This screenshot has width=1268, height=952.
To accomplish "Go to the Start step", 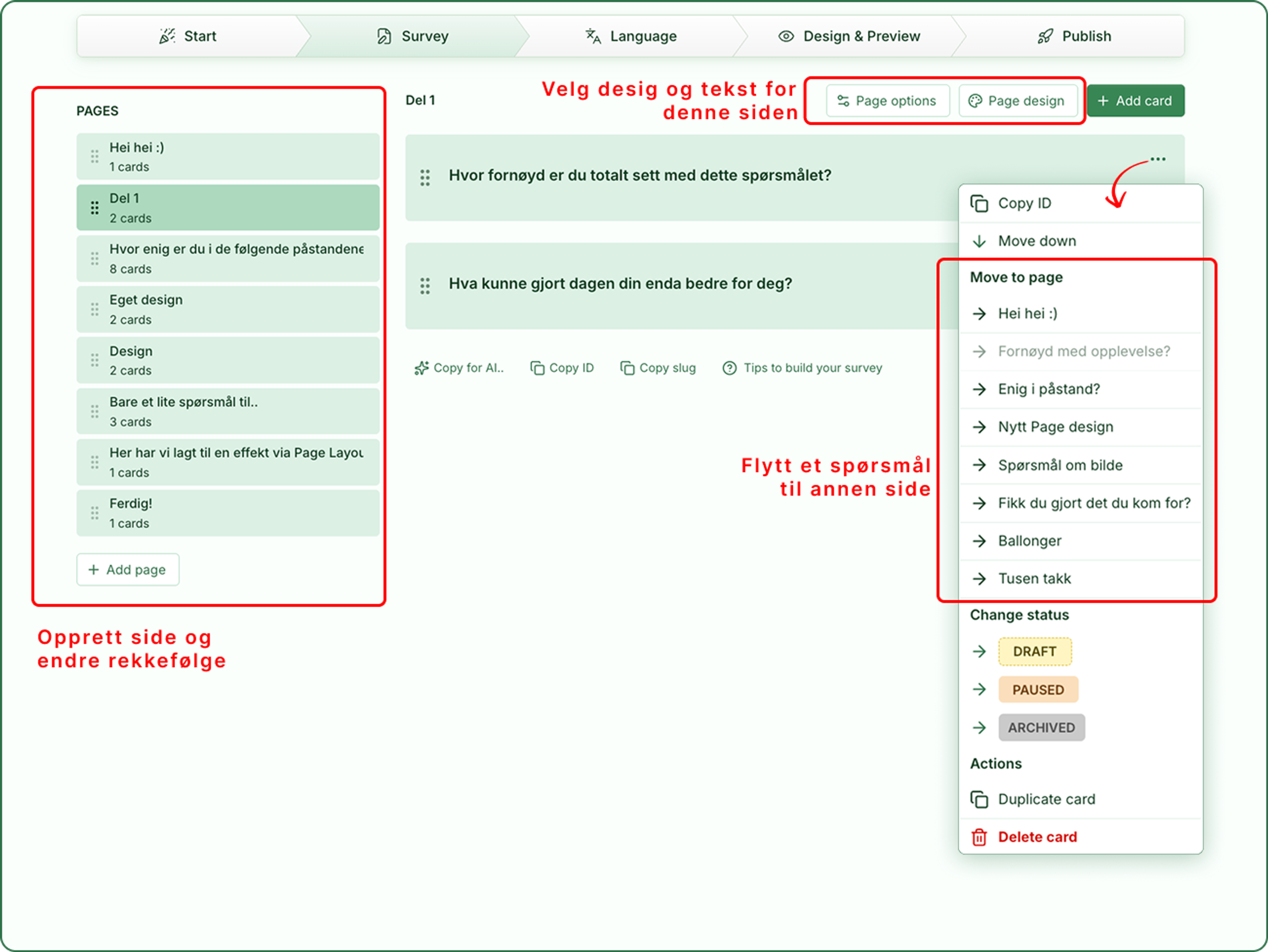I will point(188,36).
